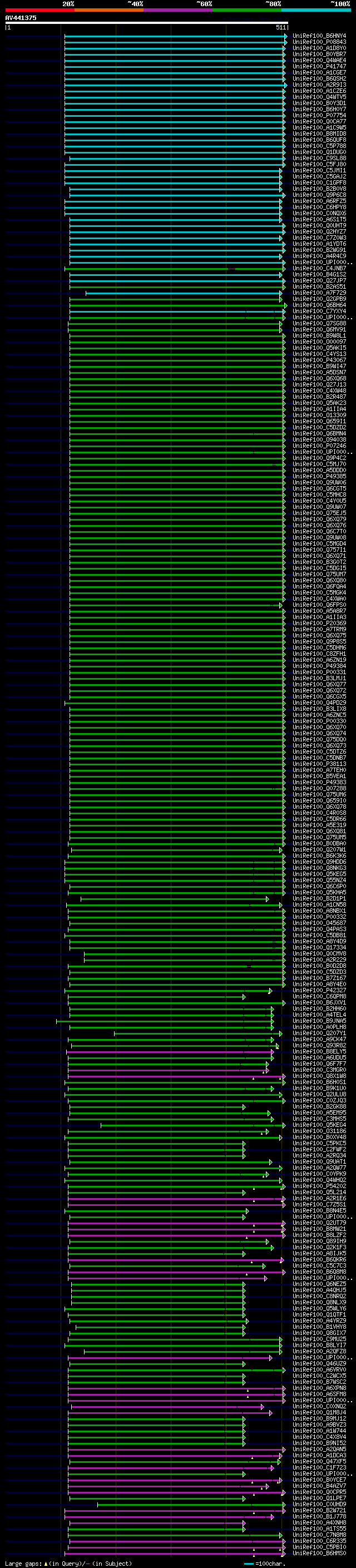Click the green ~80% identity legend segment
The width and height of the screenshot is (356, 1568).
point(247,10)
